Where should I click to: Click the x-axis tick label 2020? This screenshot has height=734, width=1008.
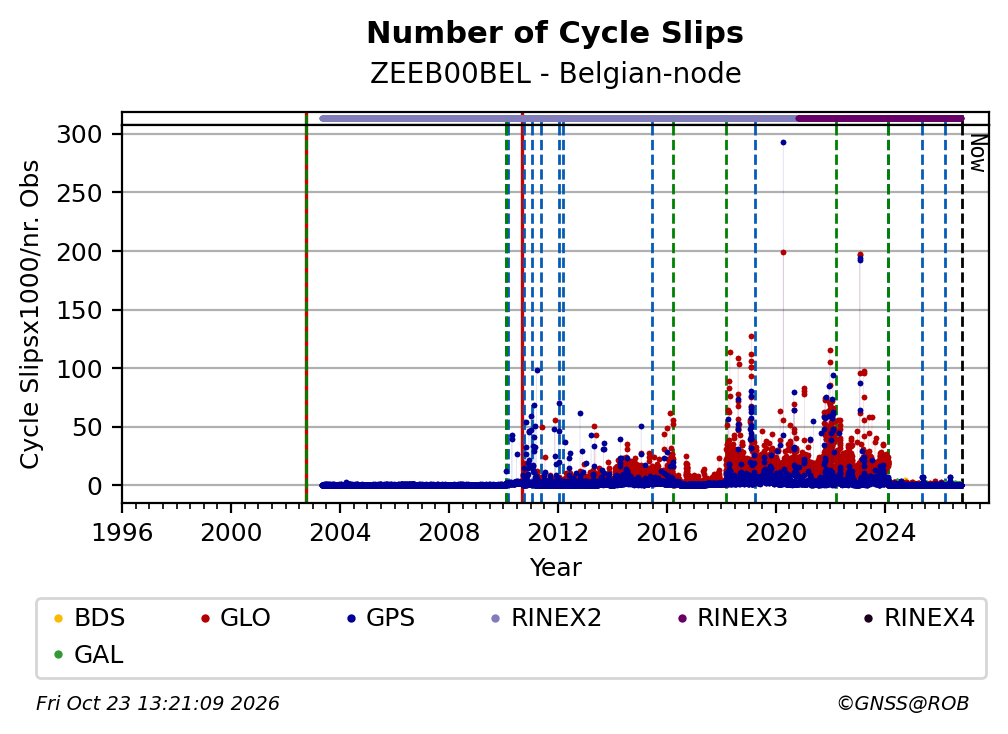[775, 533]
